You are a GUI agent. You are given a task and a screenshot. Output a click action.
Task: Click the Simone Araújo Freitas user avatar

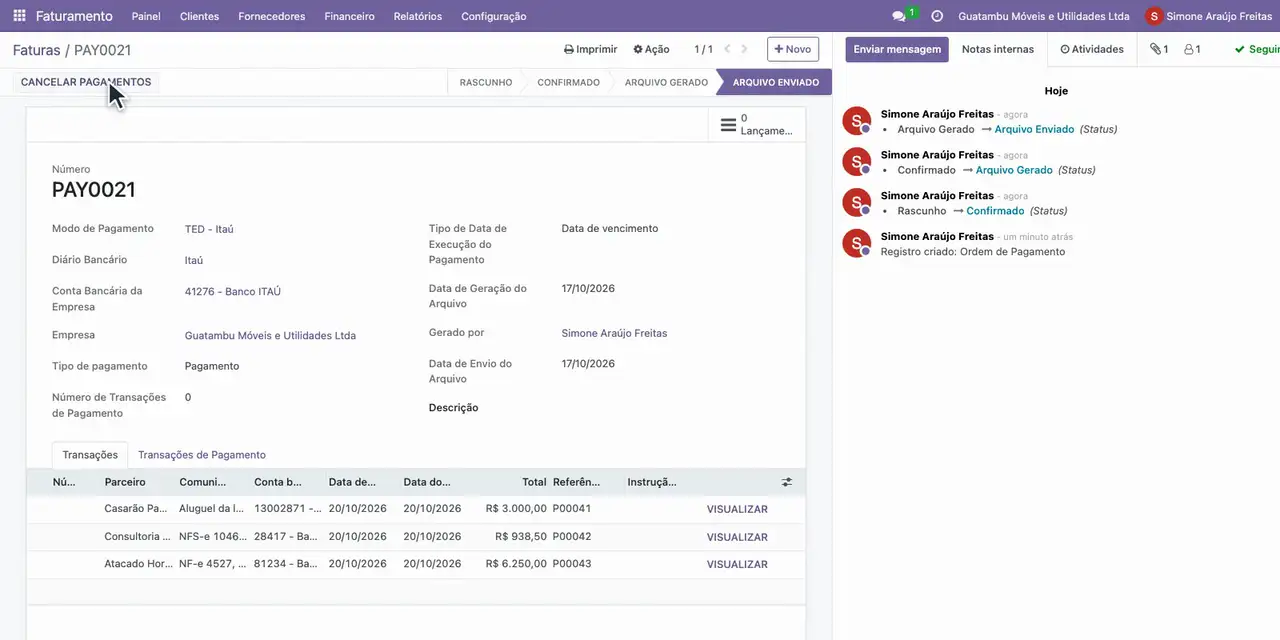pos(1155,16)
